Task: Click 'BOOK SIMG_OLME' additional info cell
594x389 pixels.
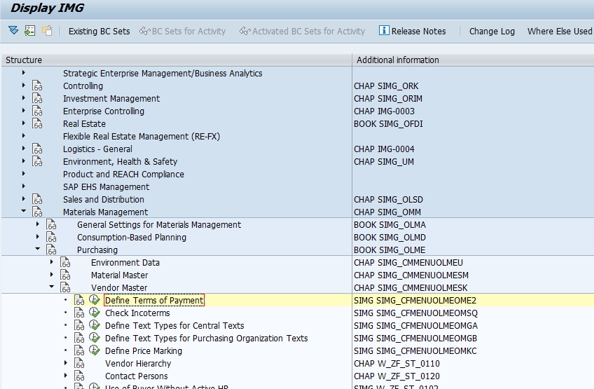Action: (389, 250)
